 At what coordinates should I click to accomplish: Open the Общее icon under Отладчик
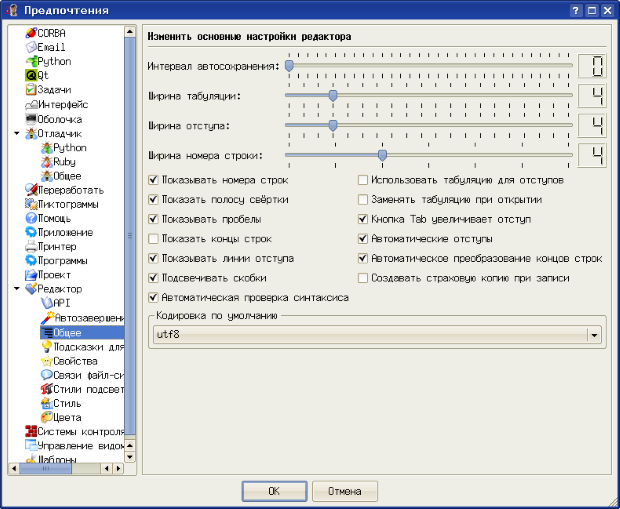47,176
